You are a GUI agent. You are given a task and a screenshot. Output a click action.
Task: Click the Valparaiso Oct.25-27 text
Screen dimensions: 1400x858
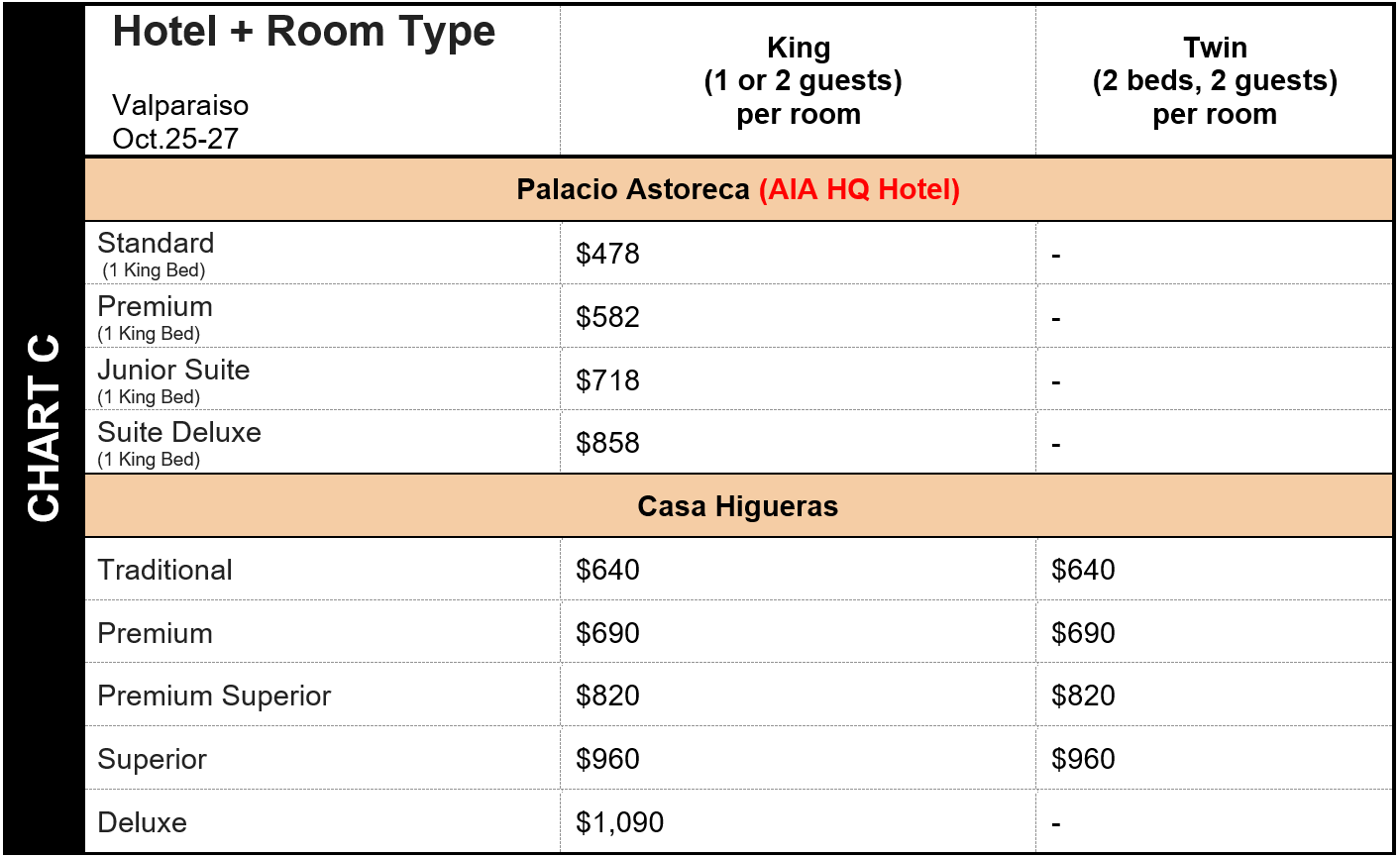pyautogui.click(x=180, y=122)
